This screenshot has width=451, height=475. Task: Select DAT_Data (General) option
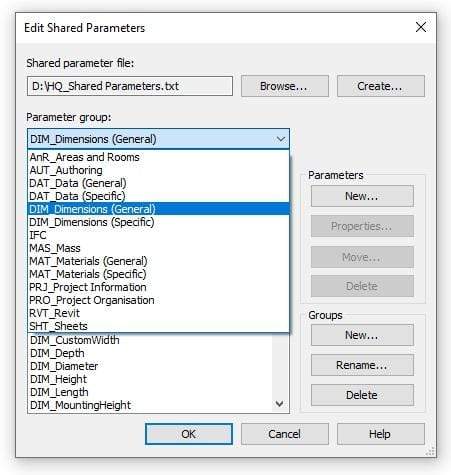click(x=158, y=183)
